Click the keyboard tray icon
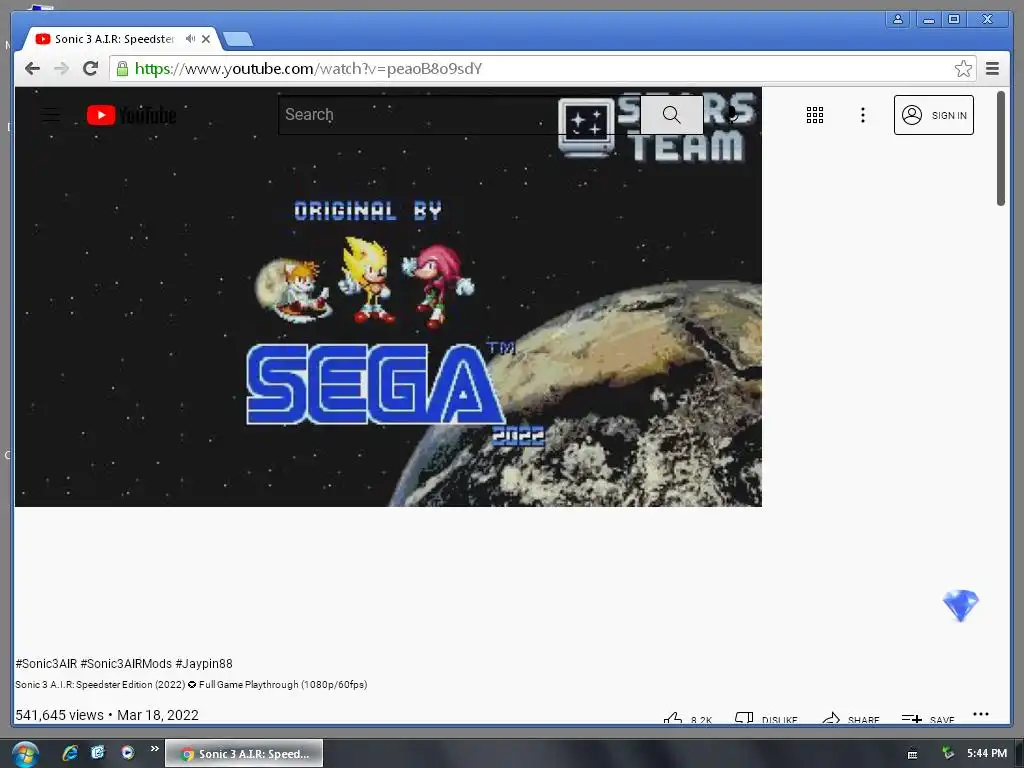 912,754
